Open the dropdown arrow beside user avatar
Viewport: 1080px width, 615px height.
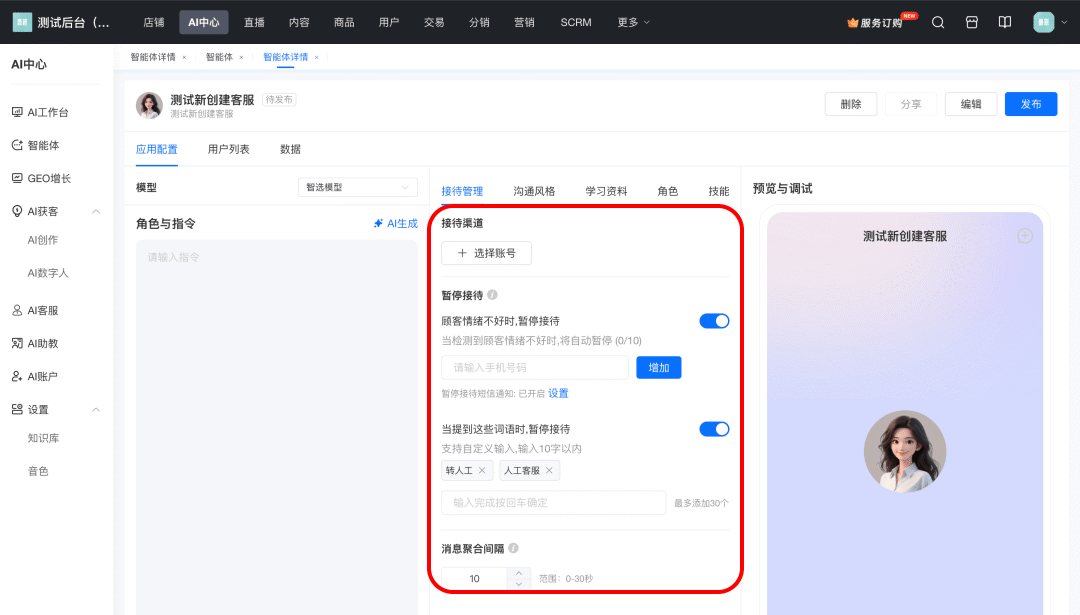[1064, 22]
